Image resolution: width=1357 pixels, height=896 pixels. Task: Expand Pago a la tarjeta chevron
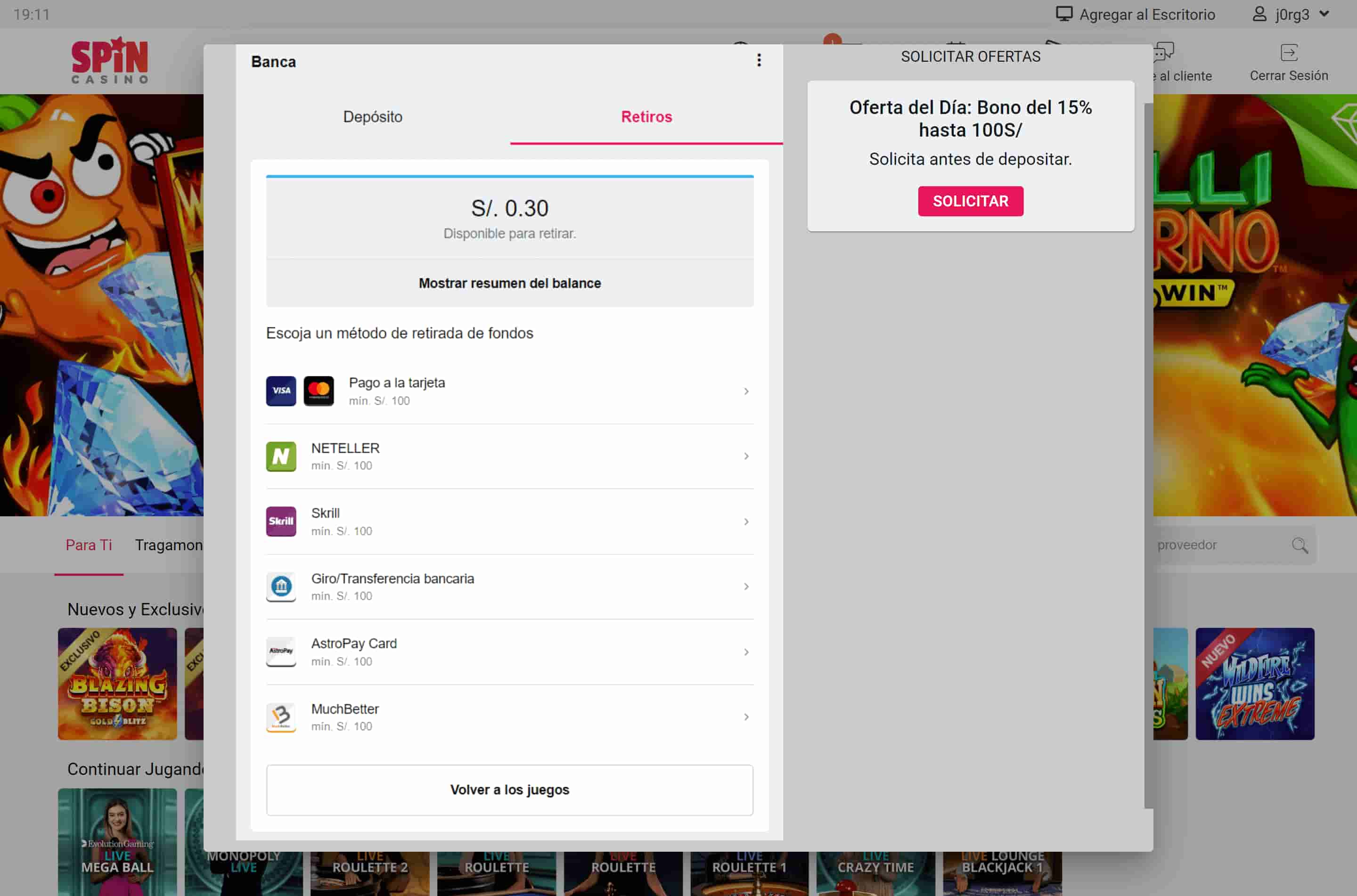point(745,391)
